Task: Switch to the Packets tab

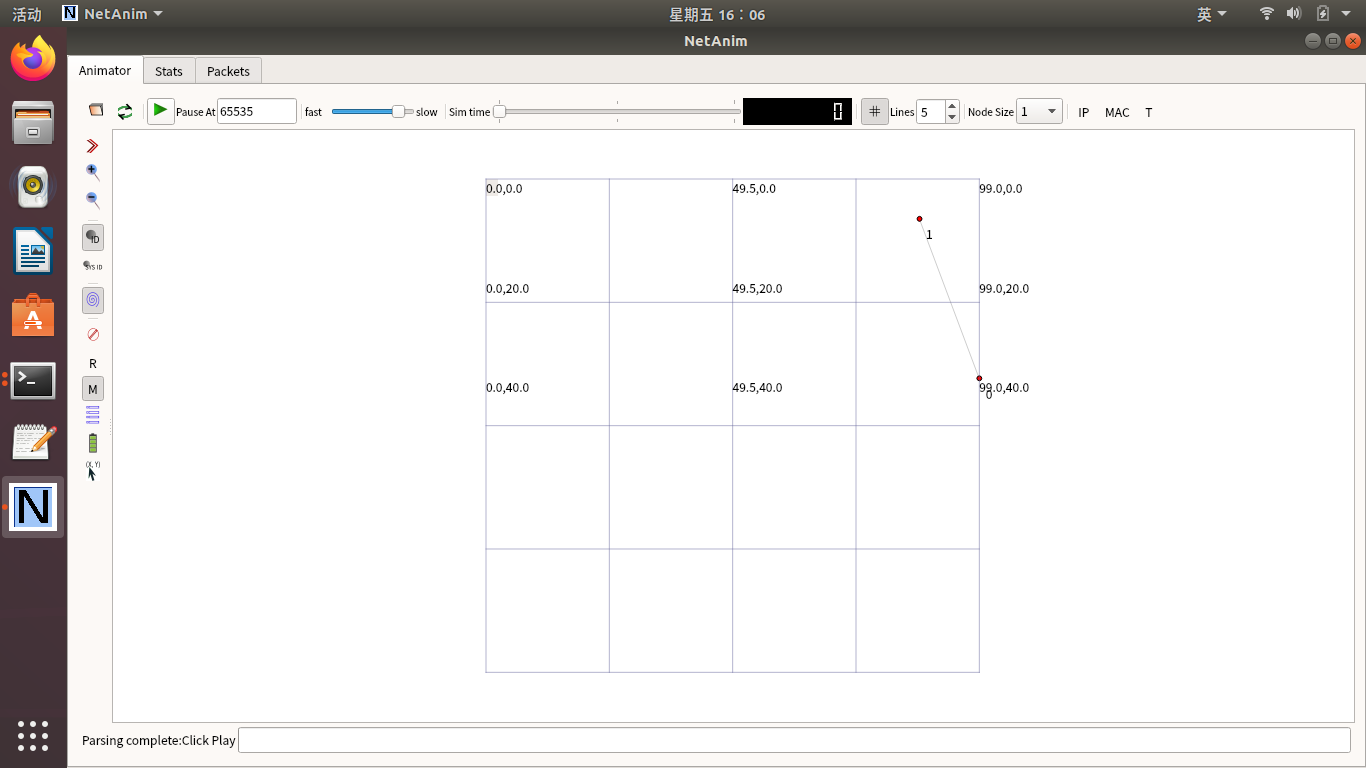Action: coord(228,71)
